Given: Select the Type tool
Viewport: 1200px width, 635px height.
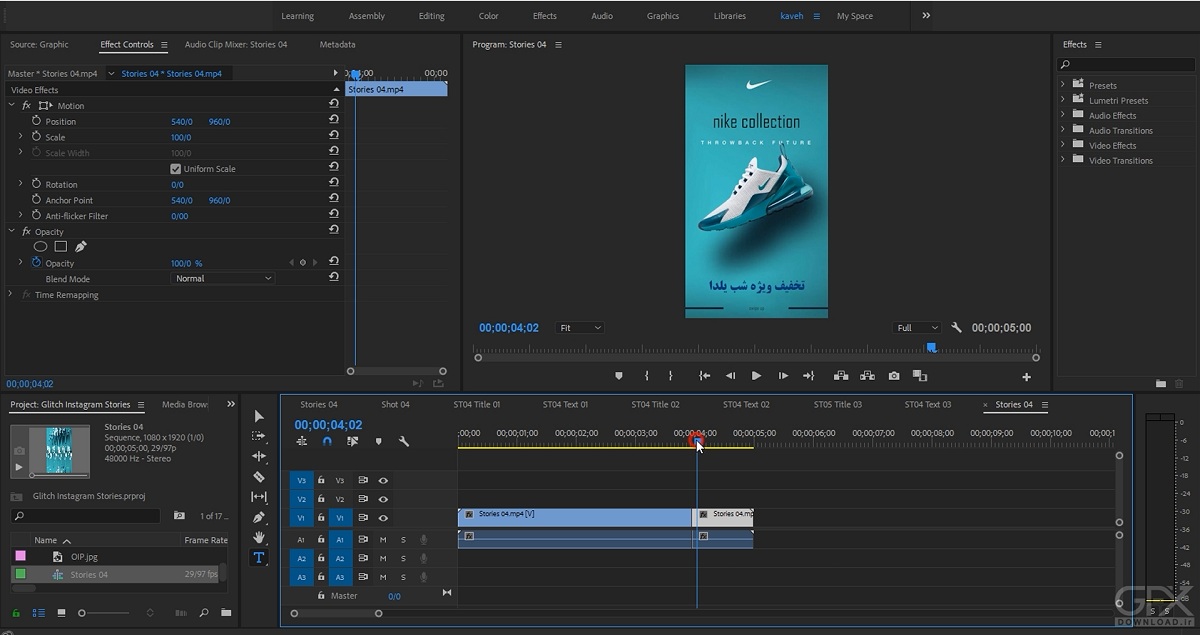Looking at the screenshot, I should [x=259, y=558].
